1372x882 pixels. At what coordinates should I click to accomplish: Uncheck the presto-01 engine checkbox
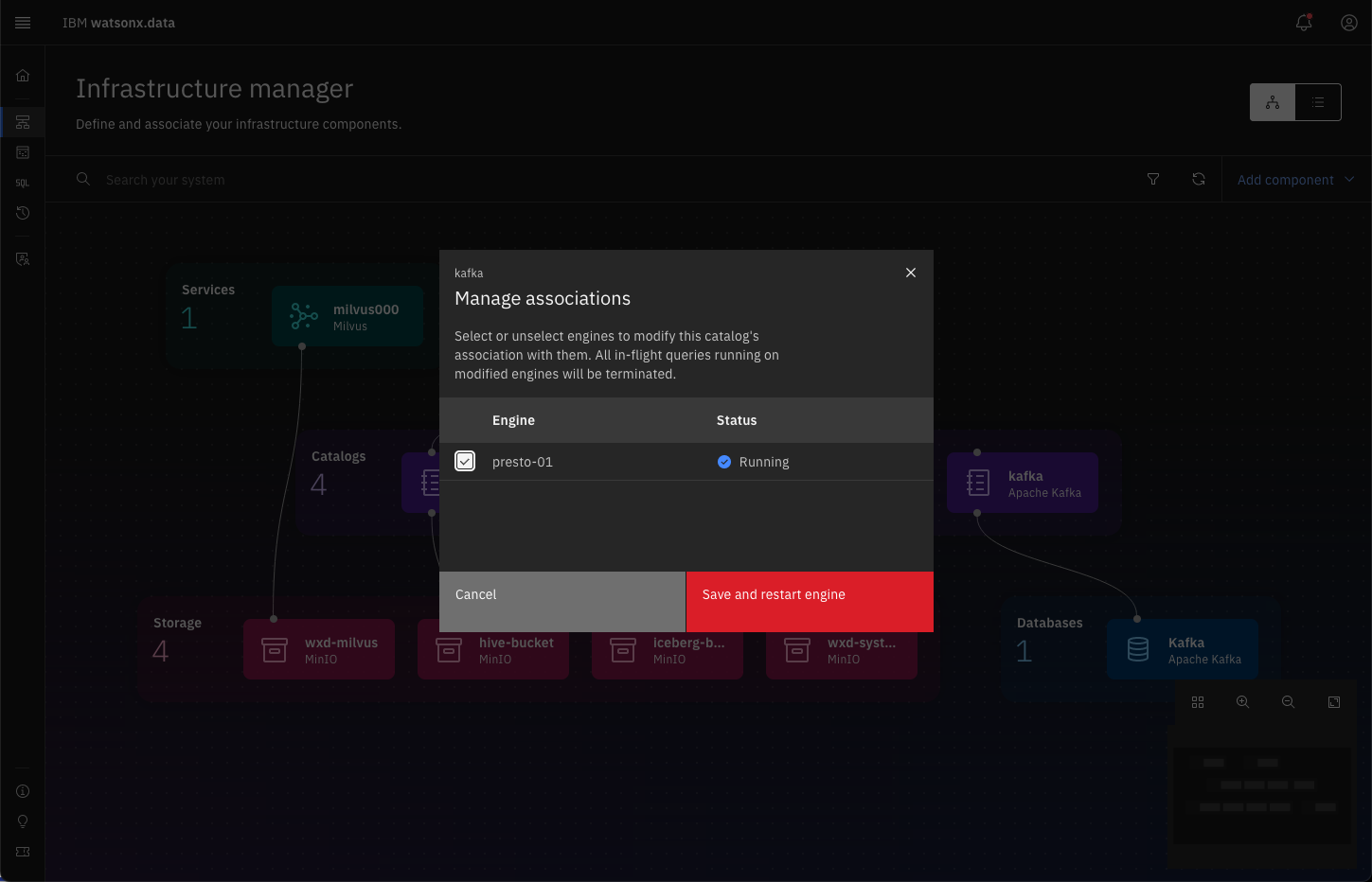(x=465, y=461)
